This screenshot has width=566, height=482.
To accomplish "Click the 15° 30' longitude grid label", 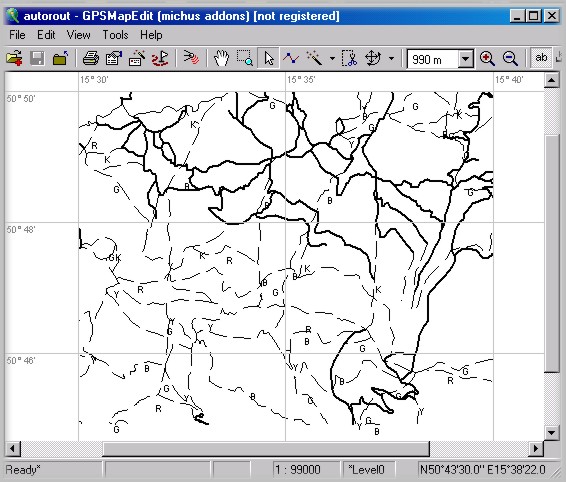I will pos(94,80).
